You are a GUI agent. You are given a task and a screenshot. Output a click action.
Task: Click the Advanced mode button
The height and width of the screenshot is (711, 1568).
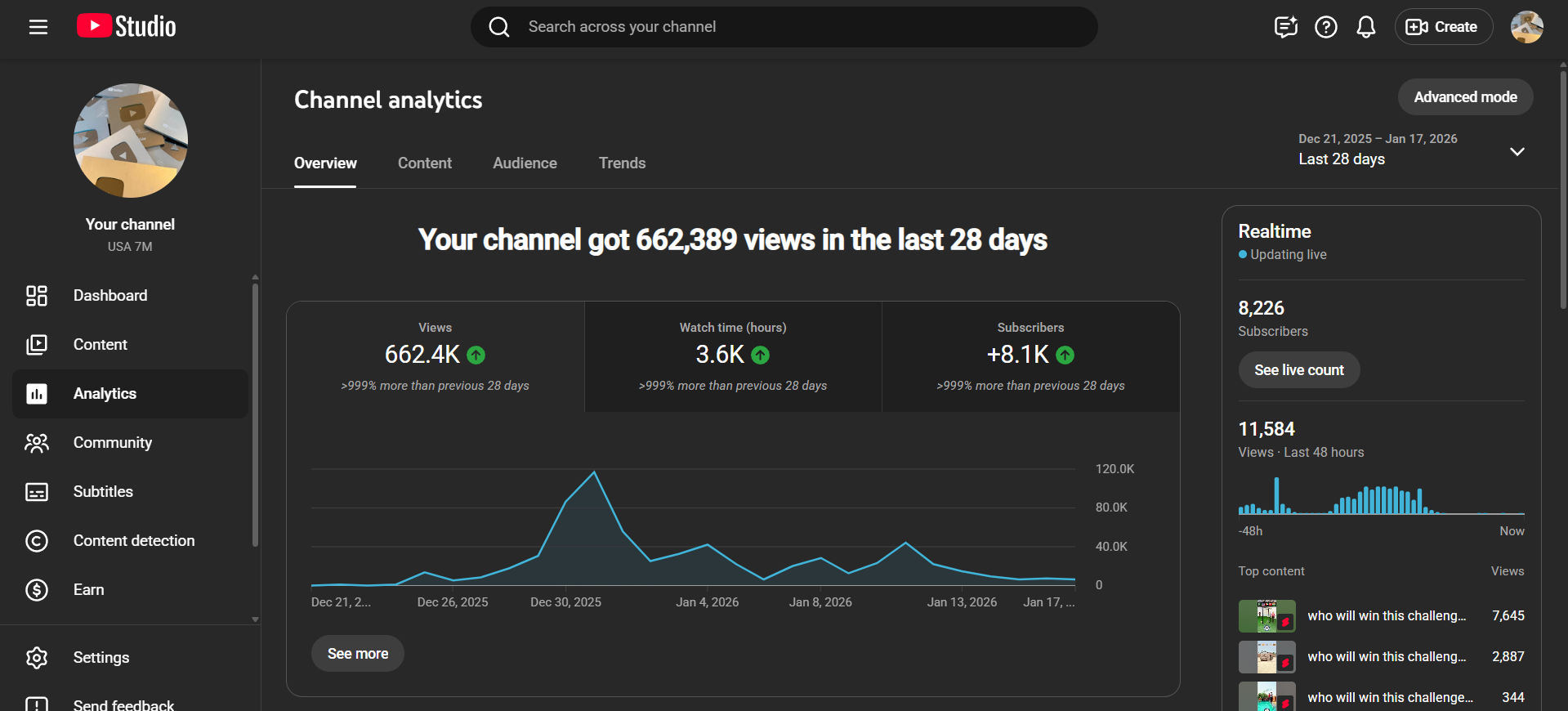click(x=1464, y=97)
